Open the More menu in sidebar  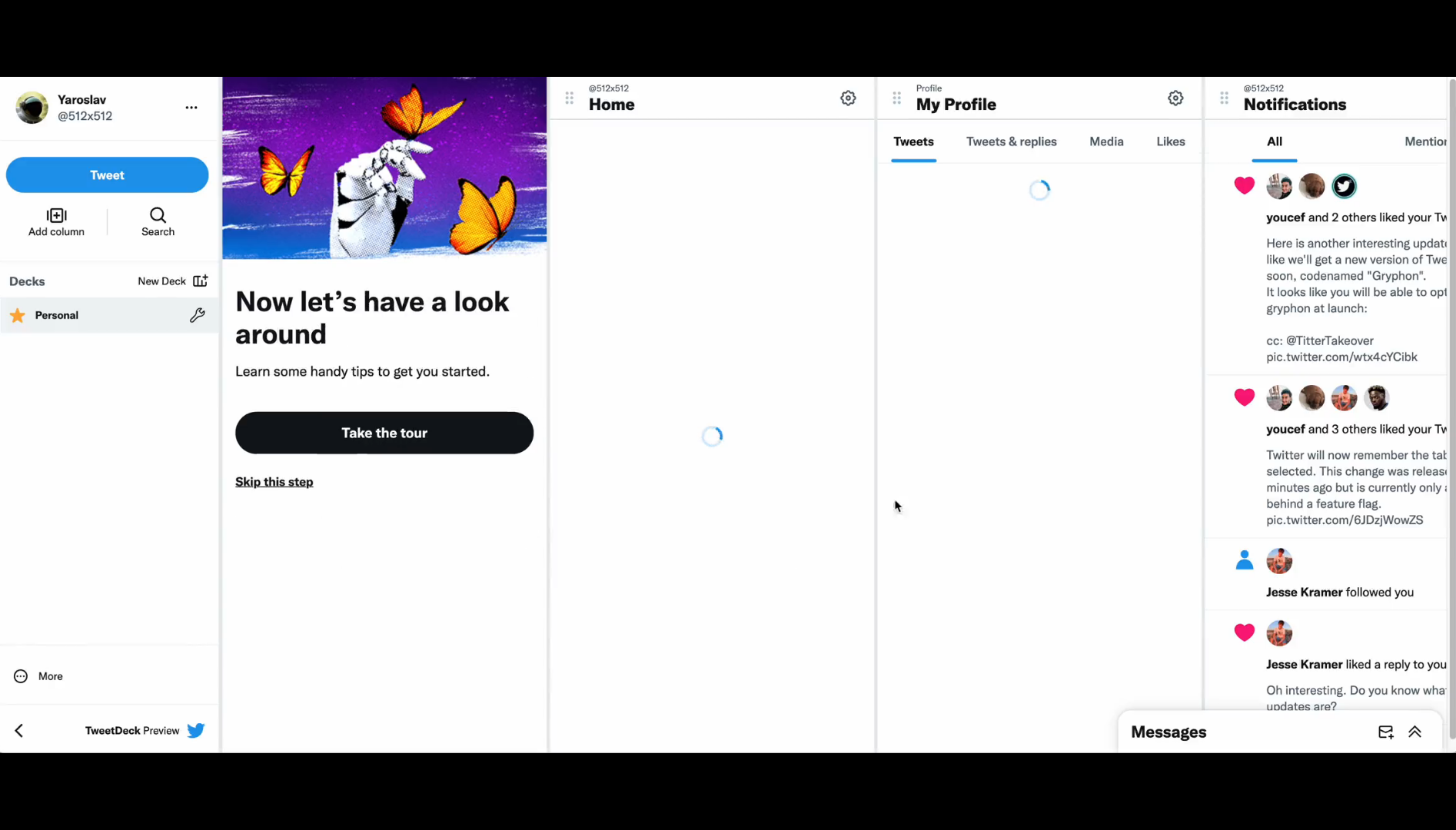pos(38,676)
